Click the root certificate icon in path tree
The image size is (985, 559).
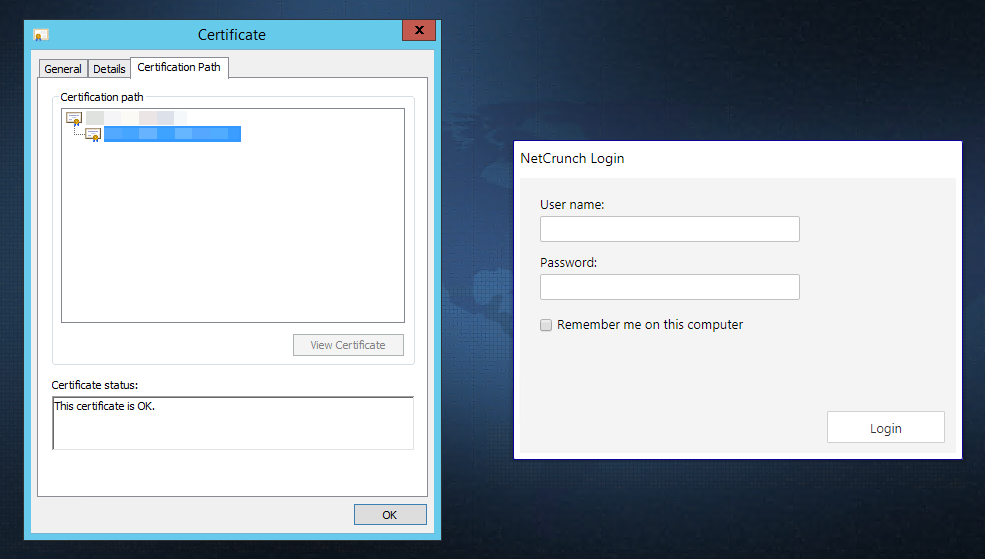pyautogui.click(x=74, y=118)
